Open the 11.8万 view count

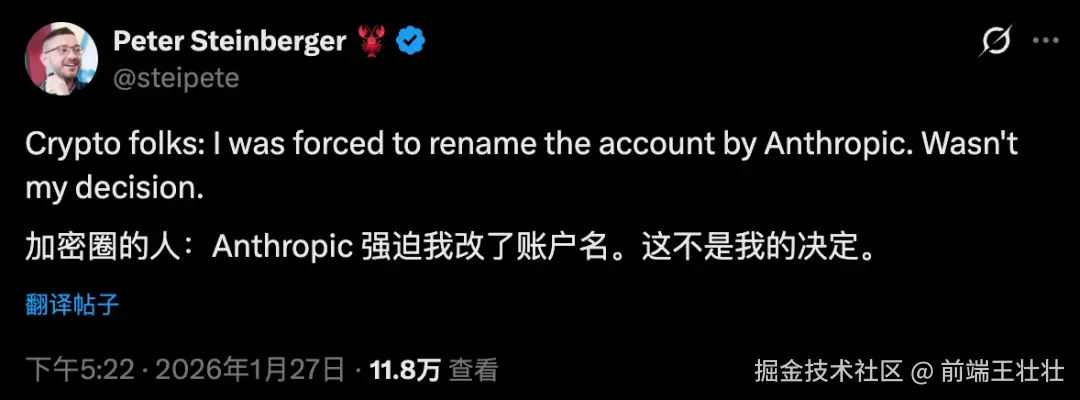coord(405,371)
